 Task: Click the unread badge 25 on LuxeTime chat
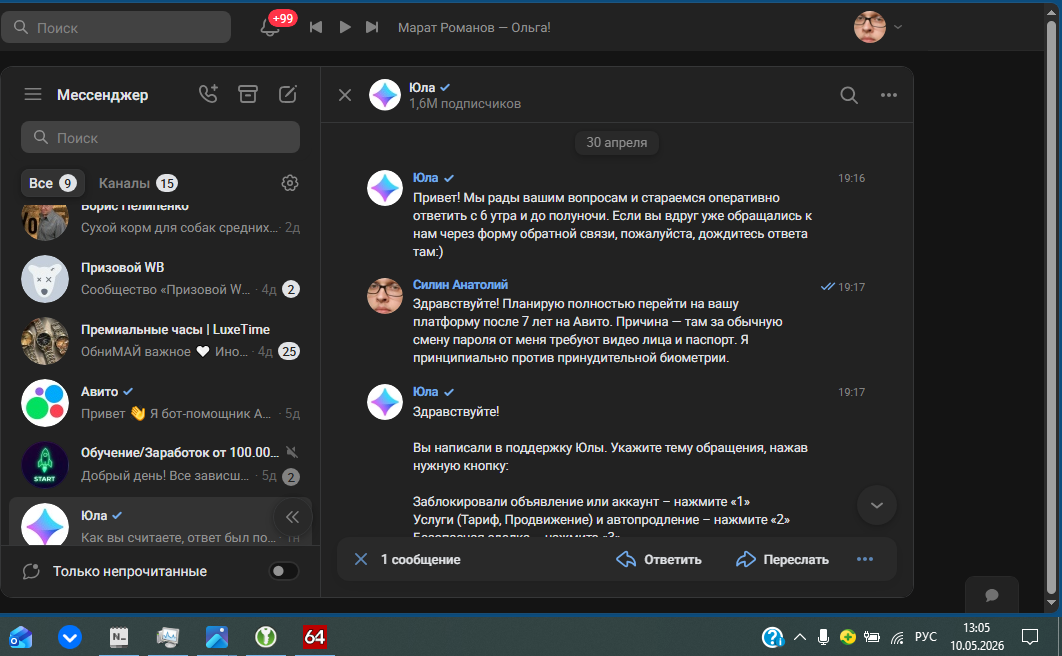coord(289,351)
